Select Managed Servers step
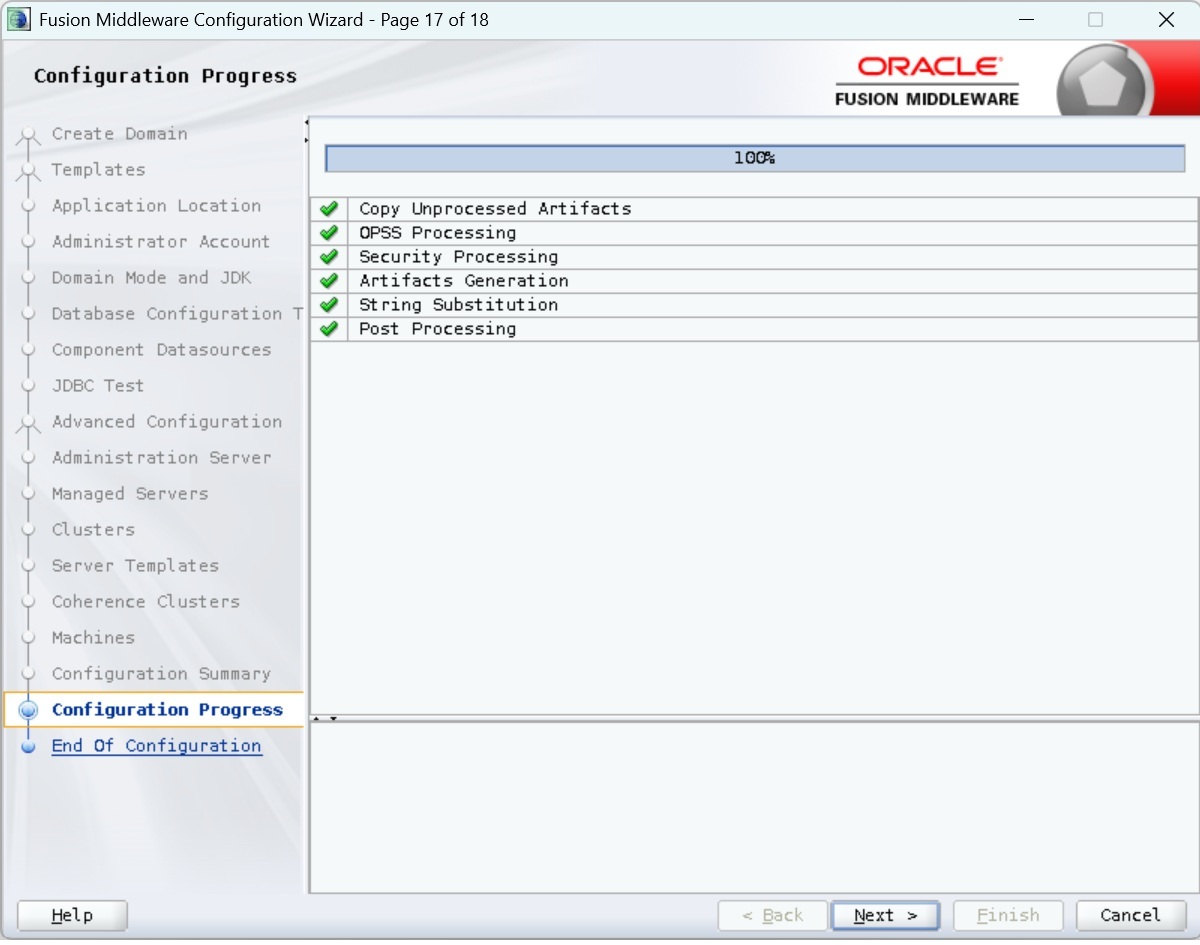The width and height of the screenshot is (1200, 945). point(130,494)
